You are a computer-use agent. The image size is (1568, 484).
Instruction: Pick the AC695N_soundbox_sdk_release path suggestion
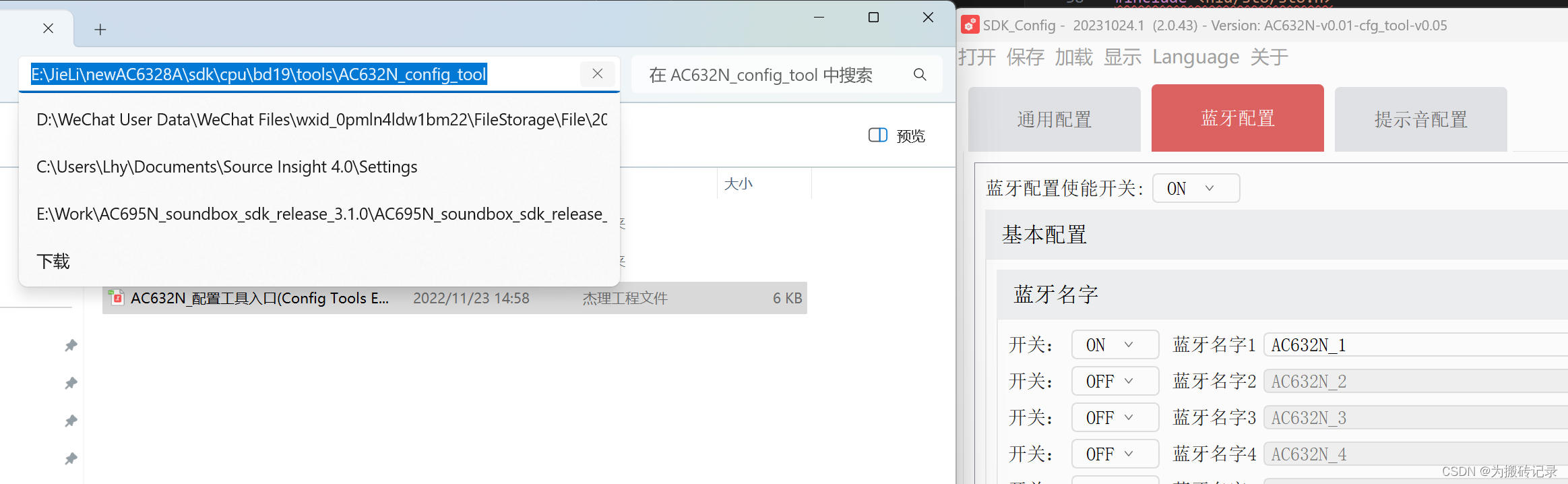[x=319, y=214]
